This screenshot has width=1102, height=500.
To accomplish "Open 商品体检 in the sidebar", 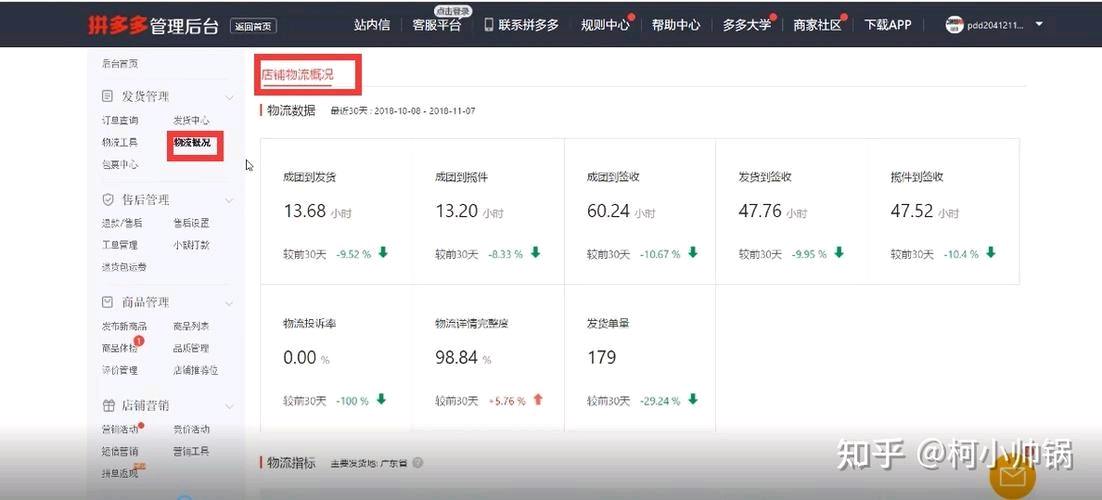I will (x=119, y=348).
